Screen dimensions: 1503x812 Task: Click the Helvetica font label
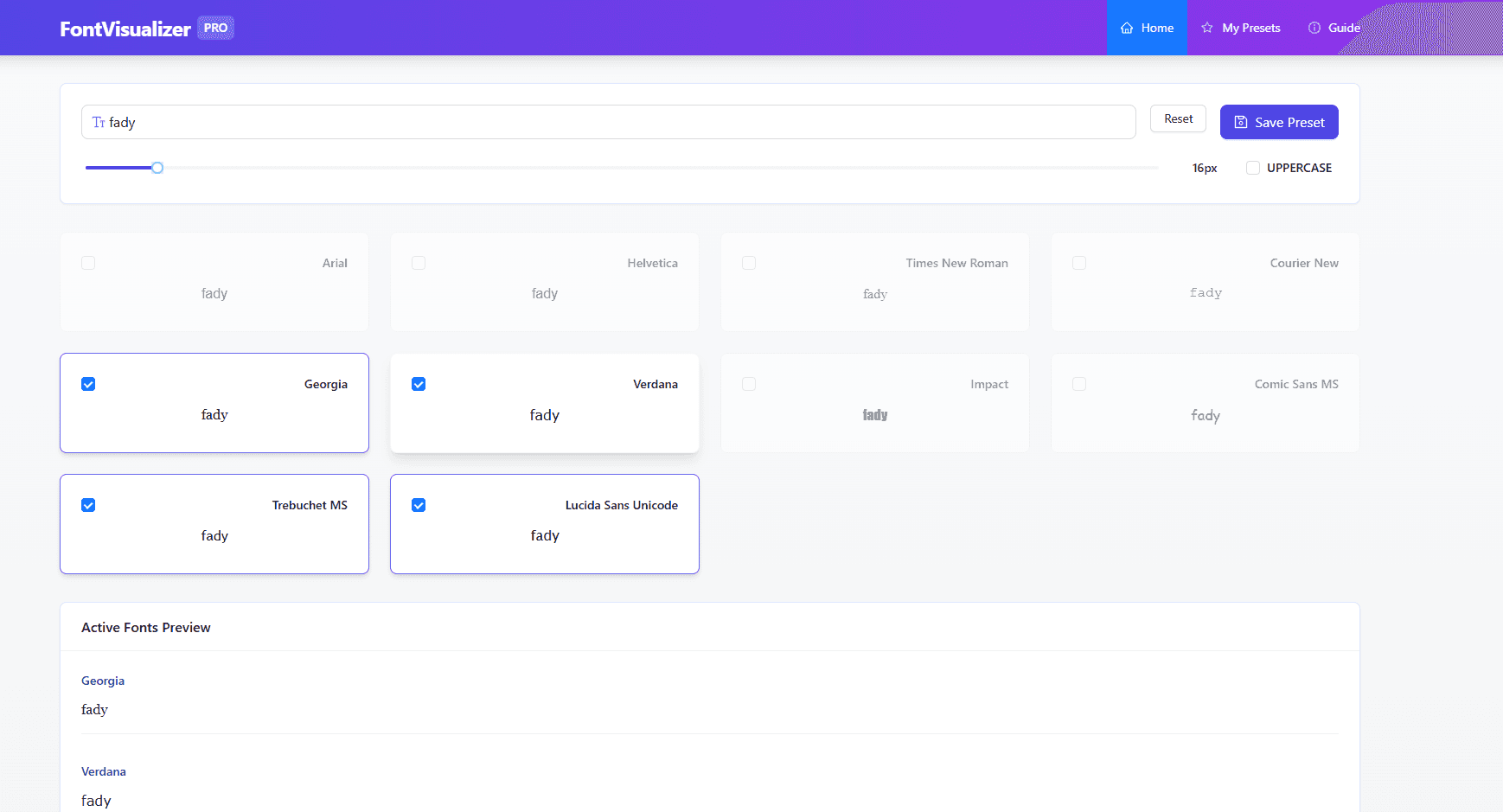pyautogui.click(x=653, y=263)
